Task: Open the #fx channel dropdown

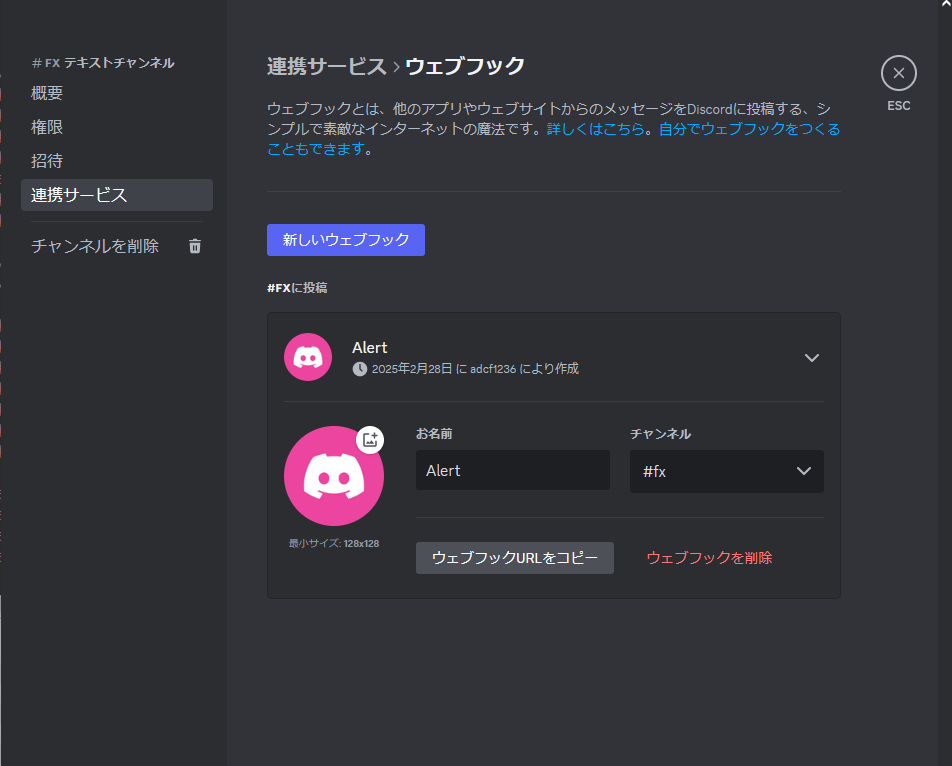Action: click(727, 471)
